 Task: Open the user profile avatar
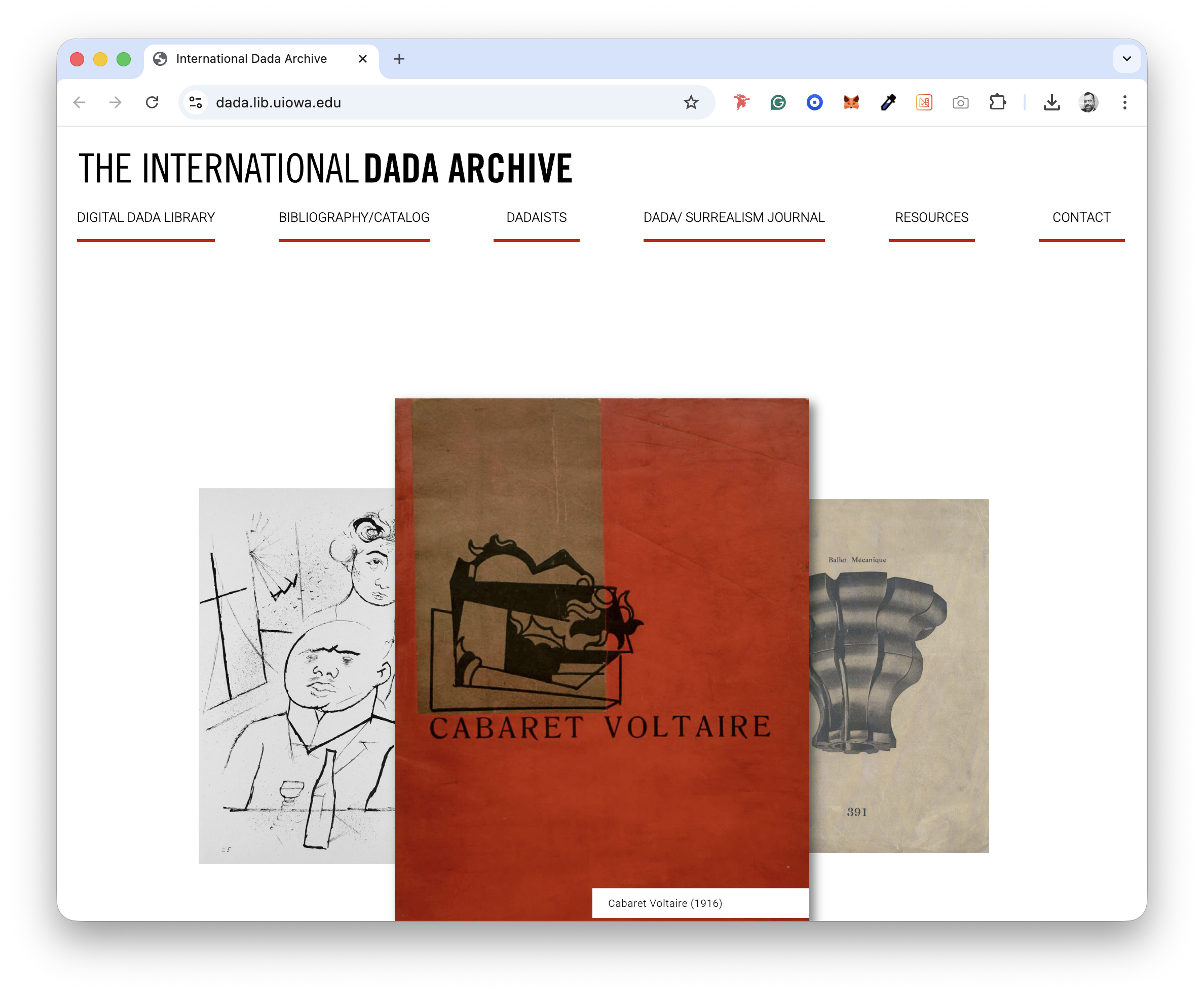click(1087, 102)
